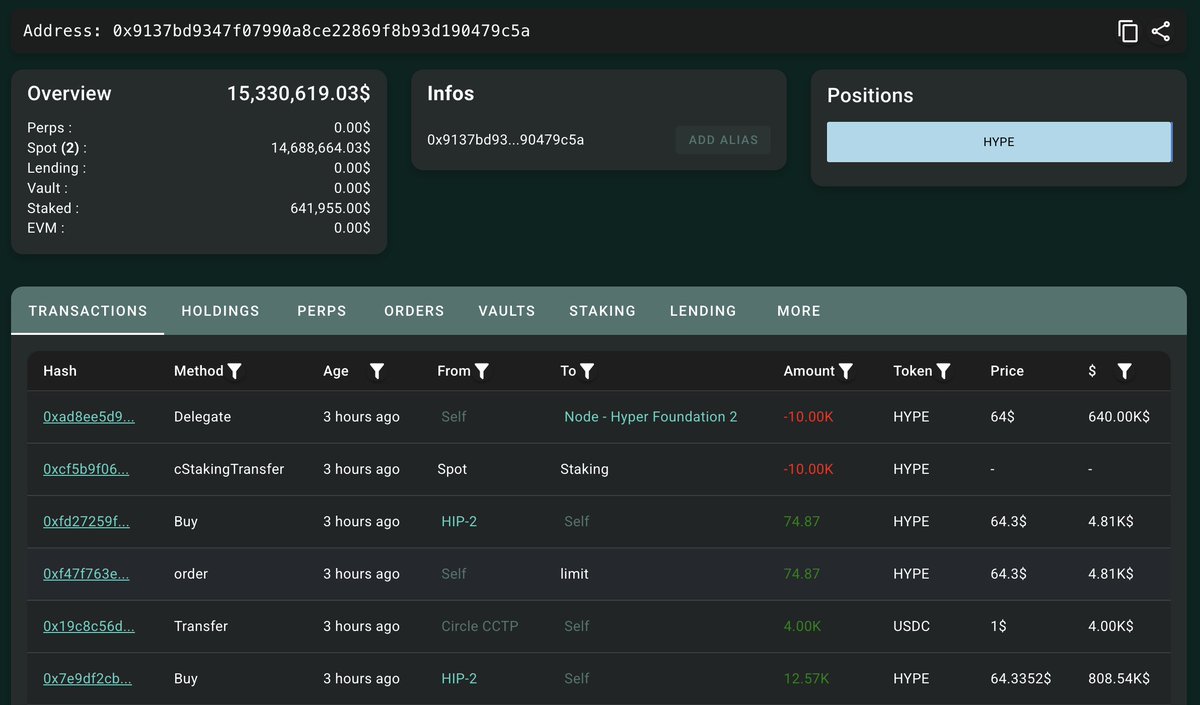Open the Perps tab
The width and height of the screenshot is (1200, 705).
322,311
